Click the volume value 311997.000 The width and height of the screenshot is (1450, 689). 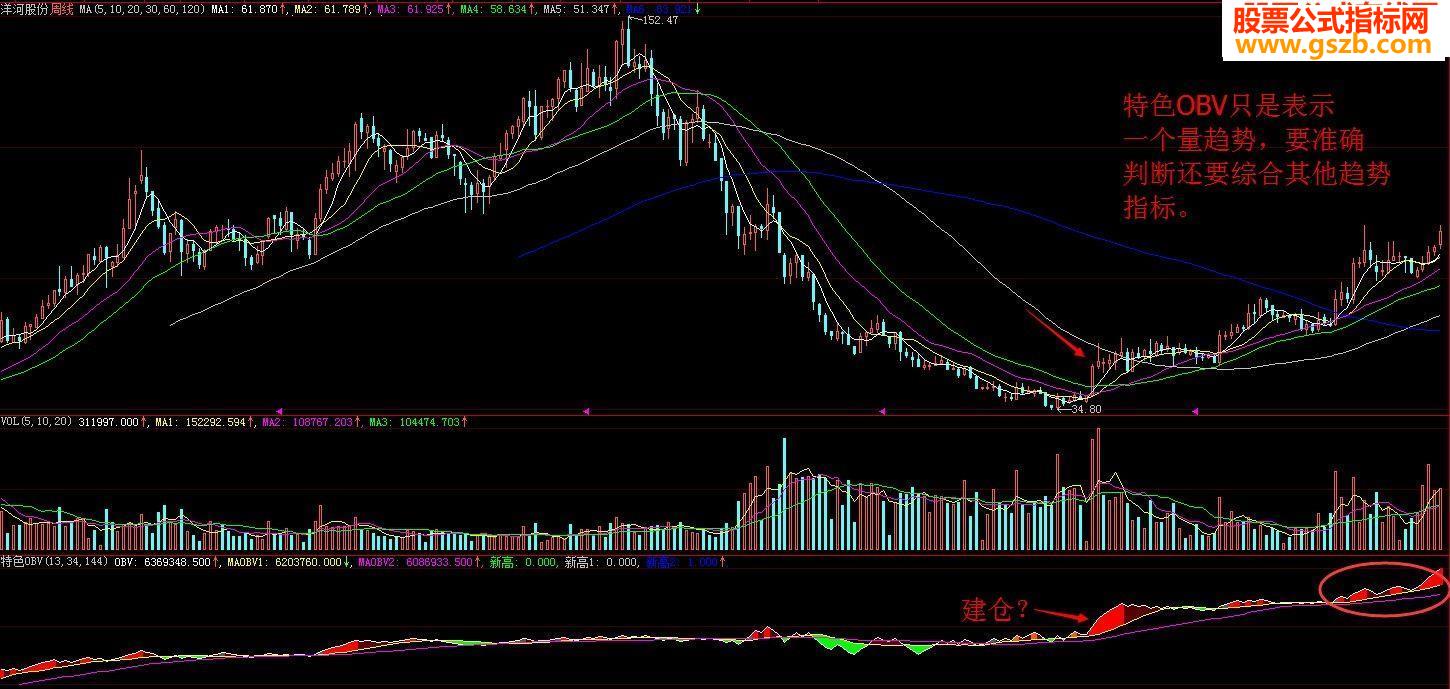109,422
